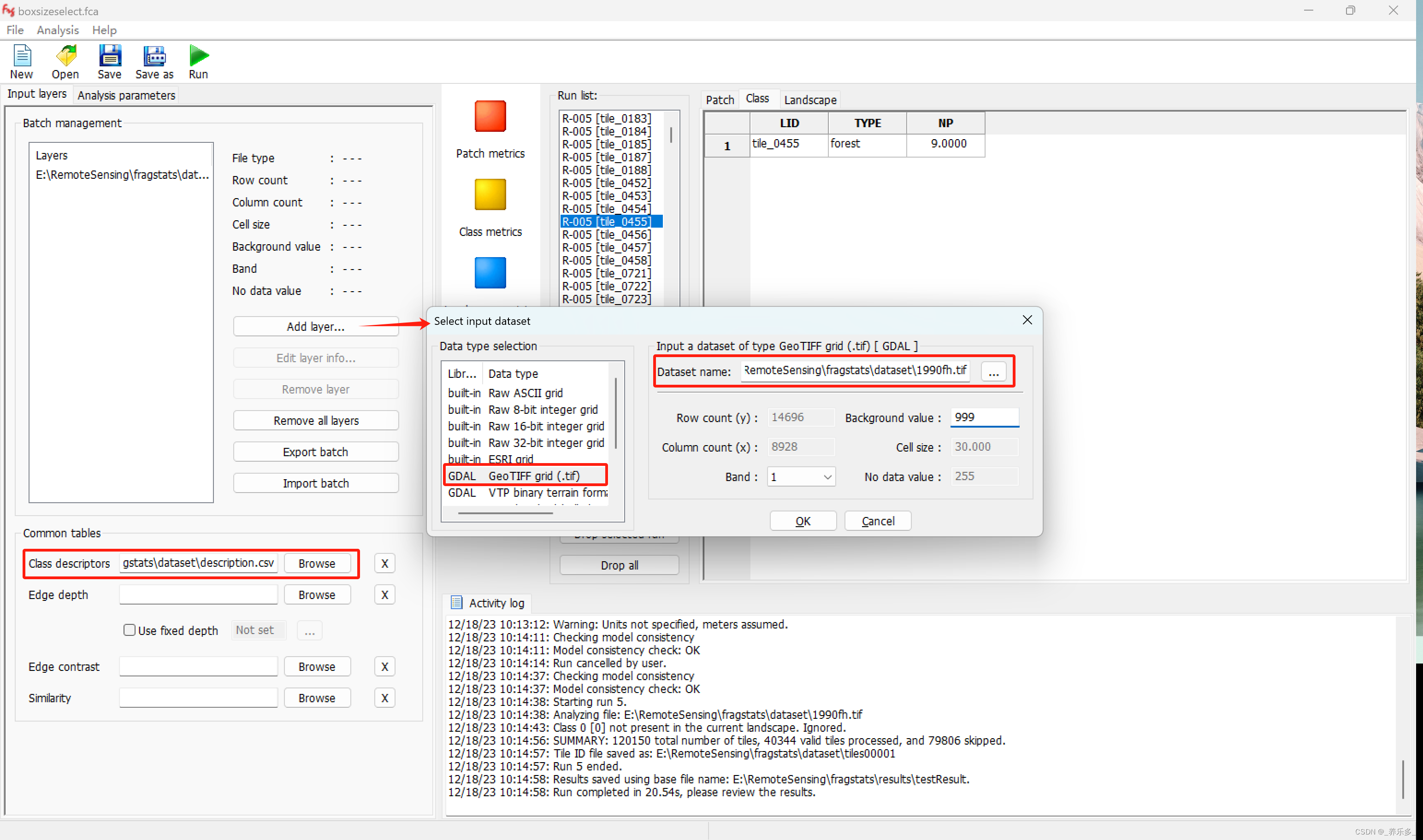Click the Save as toolbar icon

(x=154, y=56)
